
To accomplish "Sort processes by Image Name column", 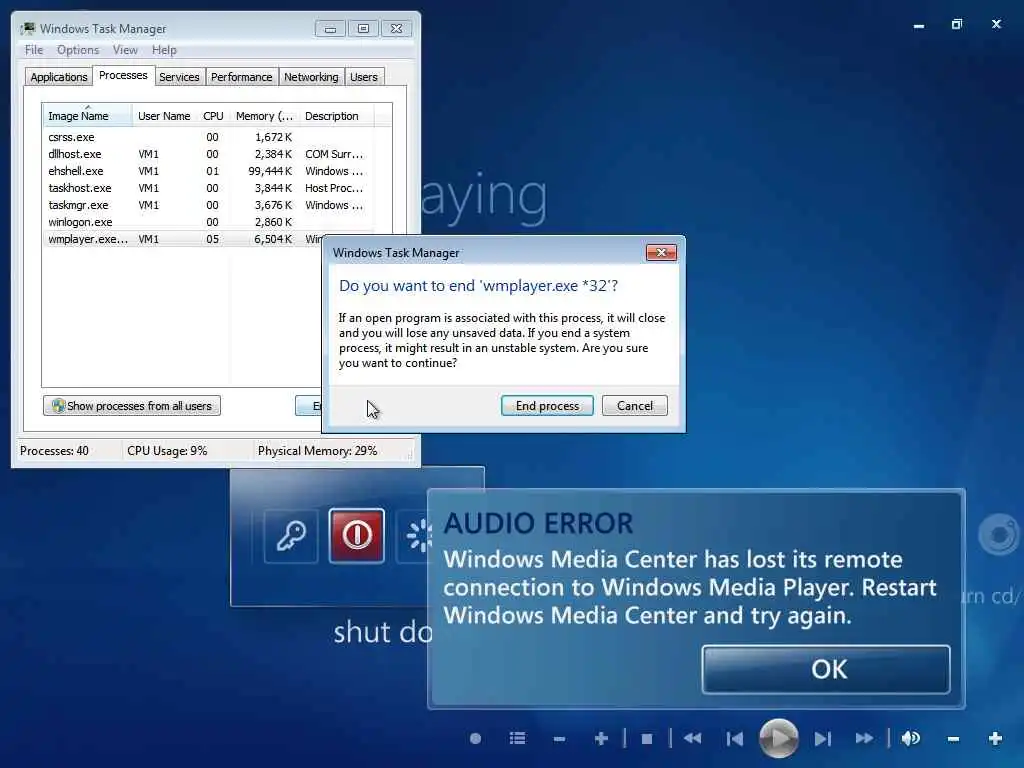I will pos(88,116).
